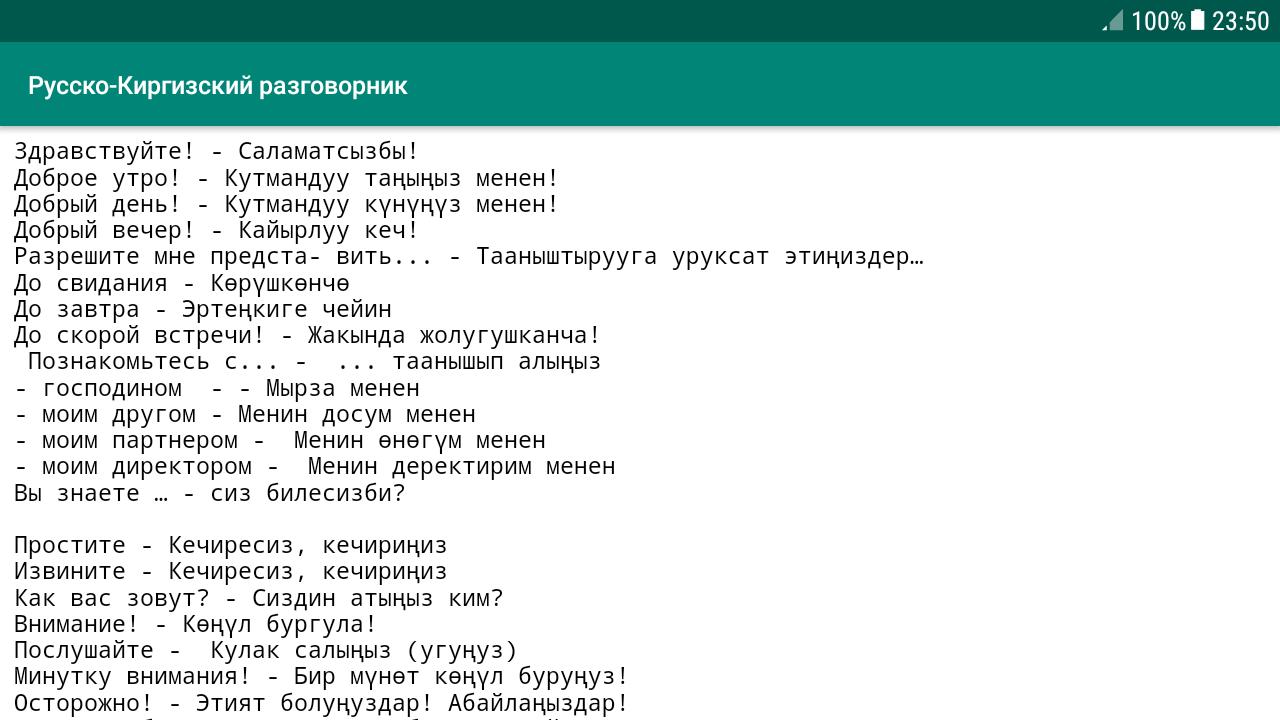Tap the line starting 'Разрешите мне предста- вить...'
This screenshot has width=1280, height=720.
point(469,257)
